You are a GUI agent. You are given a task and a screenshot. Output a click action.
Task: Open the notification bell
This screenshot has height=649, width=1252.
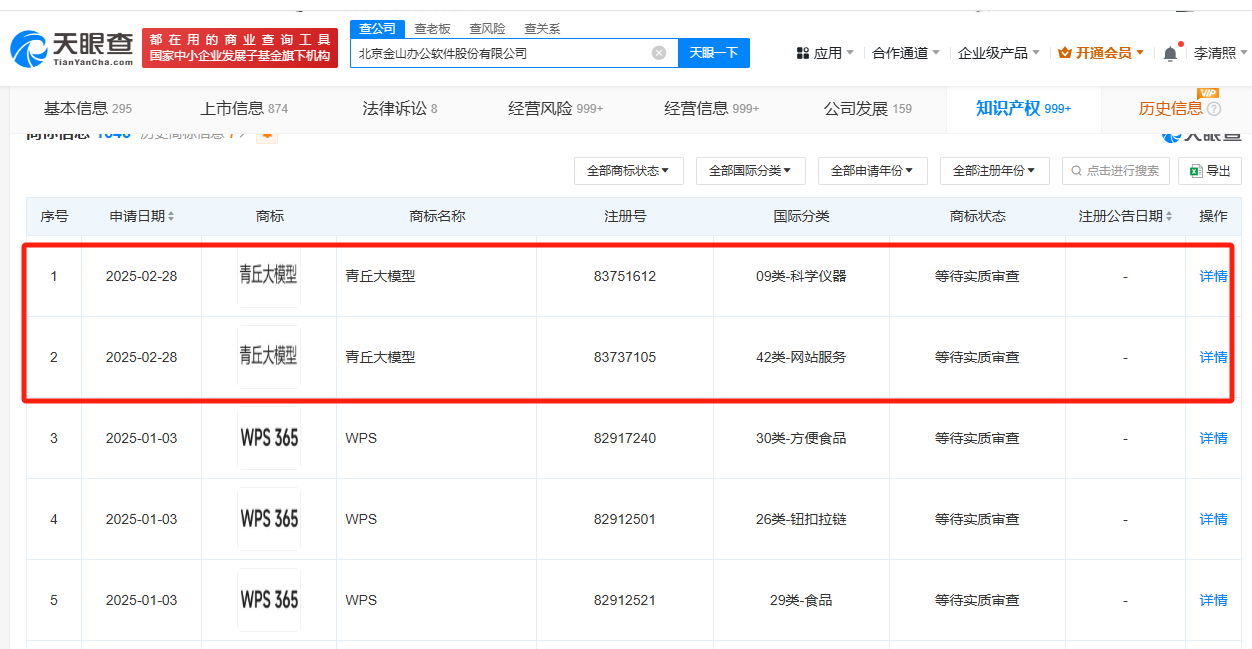point(1170,53)
